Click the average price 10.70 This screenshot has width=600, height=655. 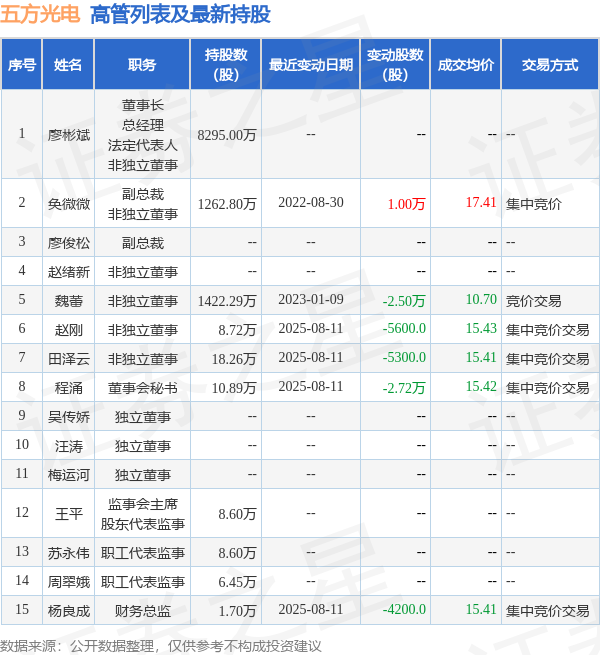(x=481, y=299)
